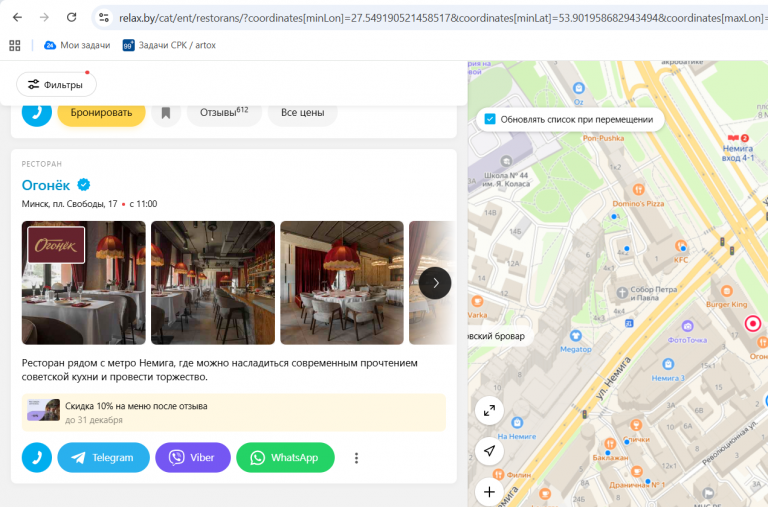Click the Megatop store marker
Image resolution: width=768 pixels, height=507 pixels.
click(576, 336)
